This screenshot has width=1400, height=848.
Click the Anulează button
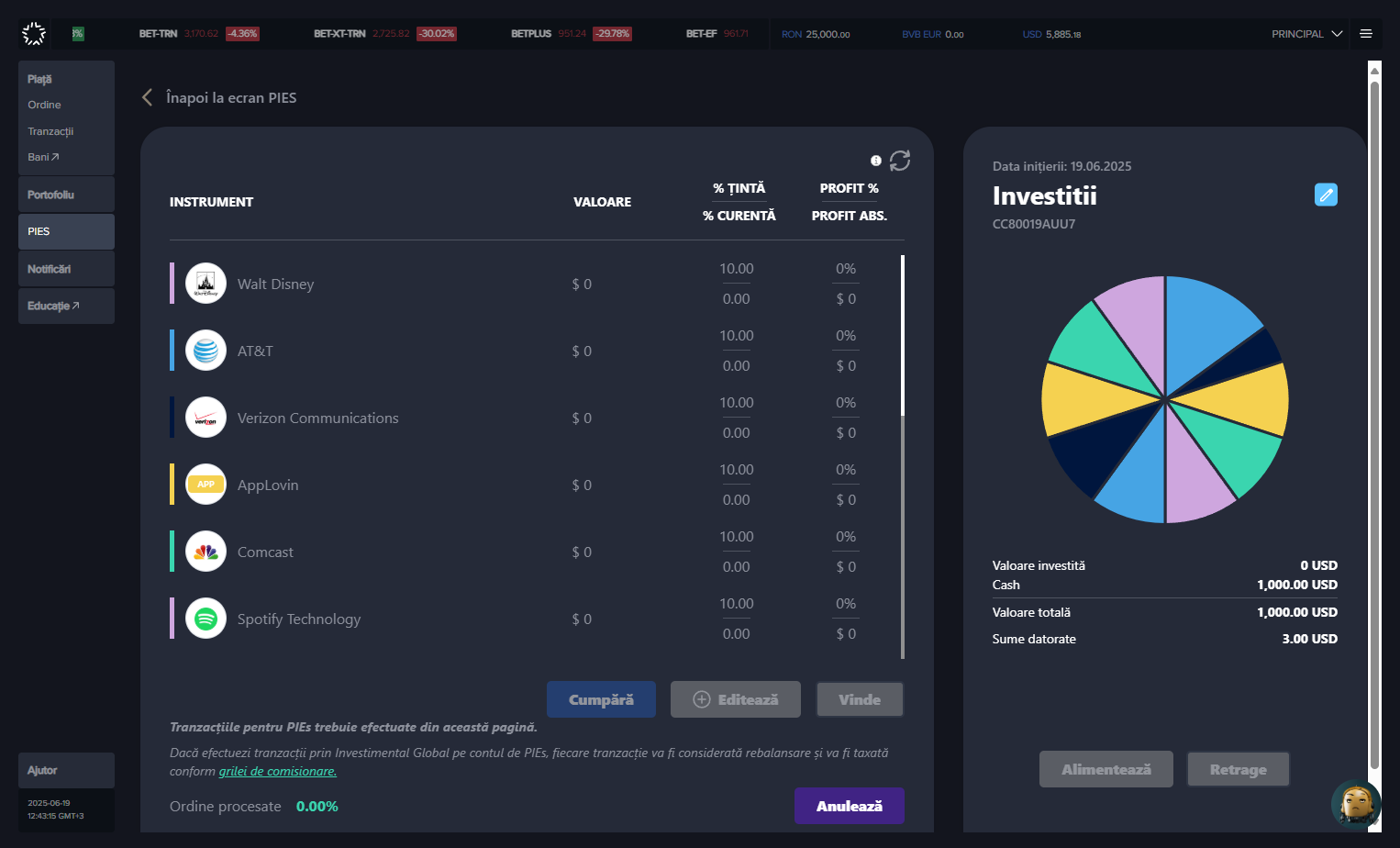(850, 806)
